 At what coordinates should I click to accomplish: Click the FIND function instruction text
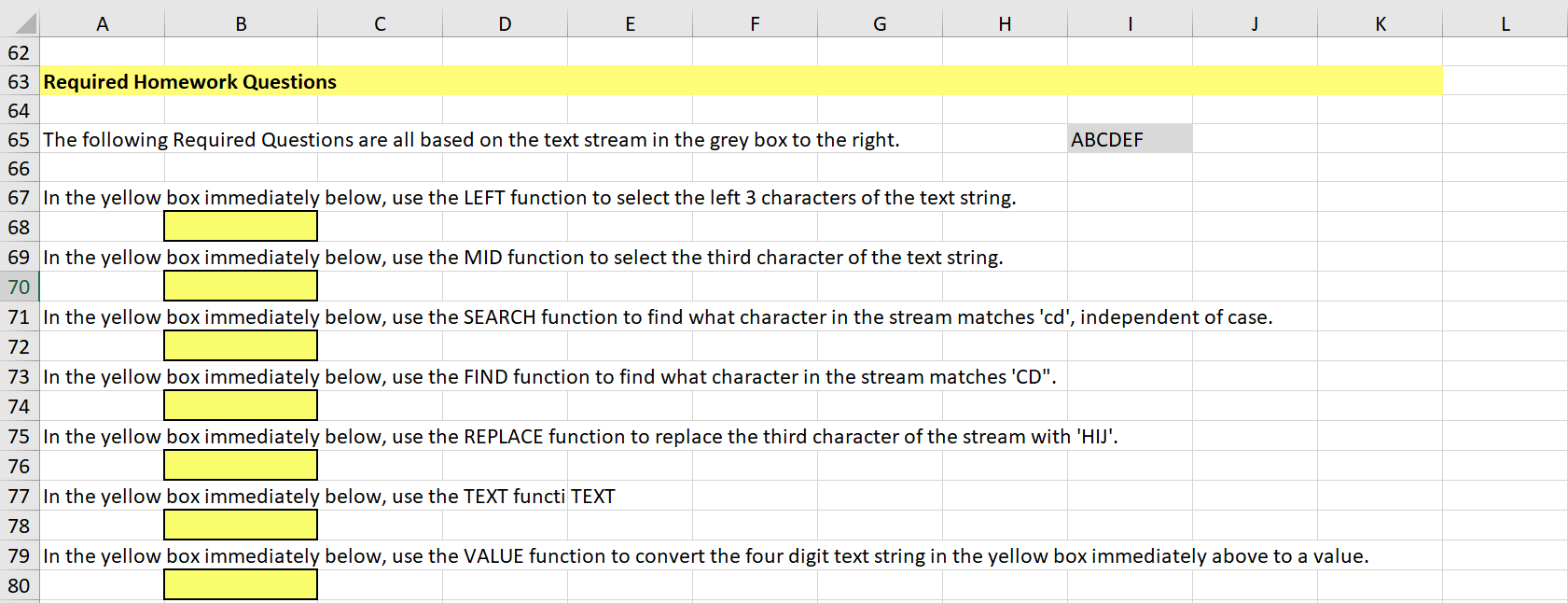pos(549,376)
